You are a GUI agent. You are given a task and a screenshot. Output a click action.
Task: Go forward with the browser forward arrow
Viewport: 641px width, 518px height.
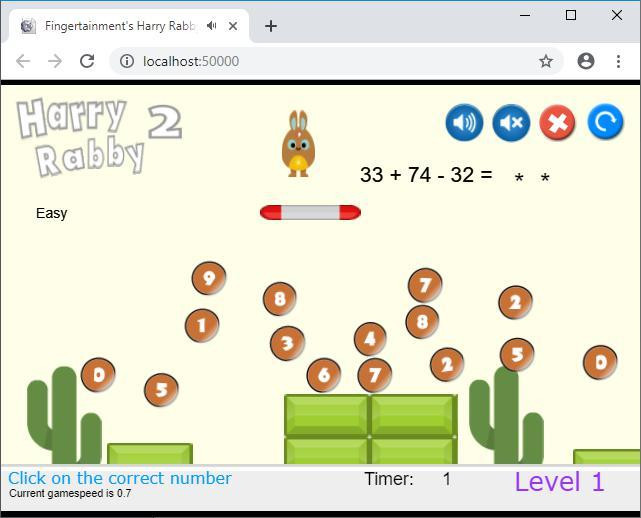coord(55,61)
